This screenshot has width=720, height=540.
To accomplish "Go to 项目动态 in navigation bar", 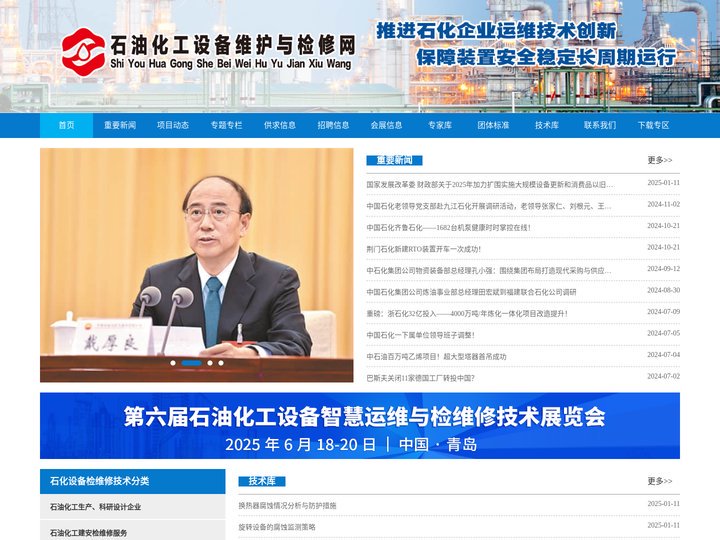I will pos(173,125).
